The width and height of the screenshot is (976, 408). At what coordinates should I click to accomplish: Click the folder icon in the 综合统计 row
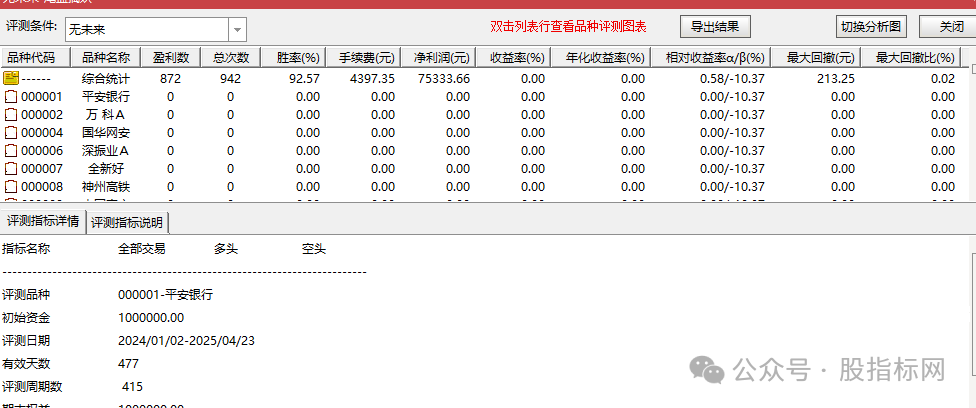[x=11, y=78]
